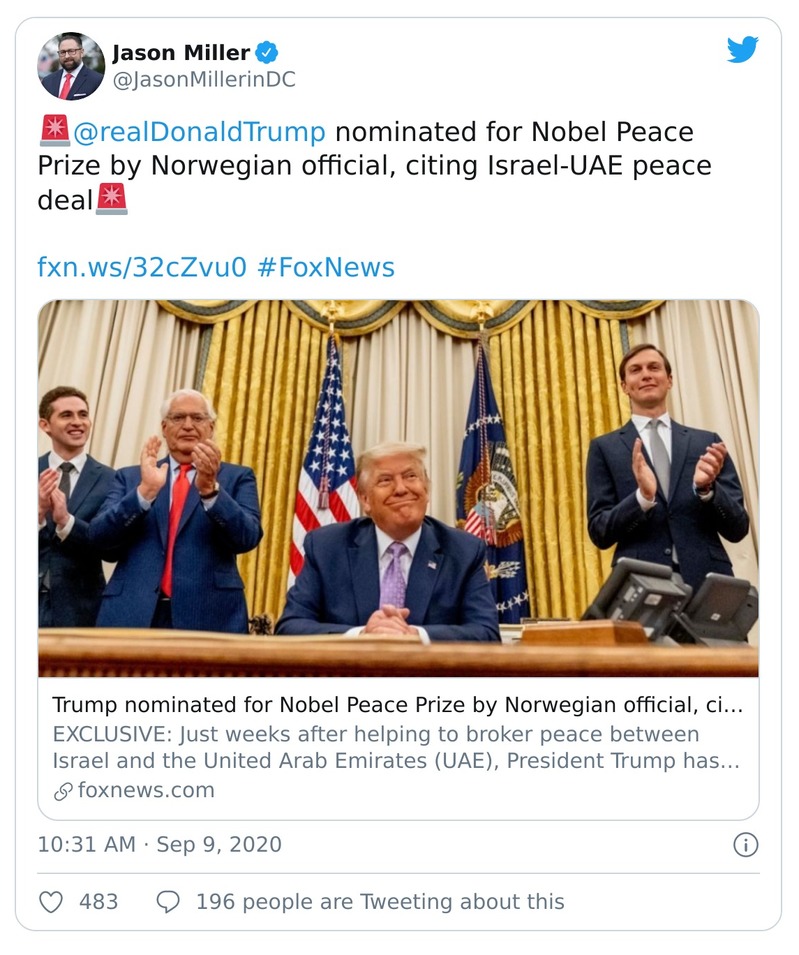The width and height of the screenshot is (799, 955).
Task: Click the #FoxNews hashtag
Action: coord(330,265)
